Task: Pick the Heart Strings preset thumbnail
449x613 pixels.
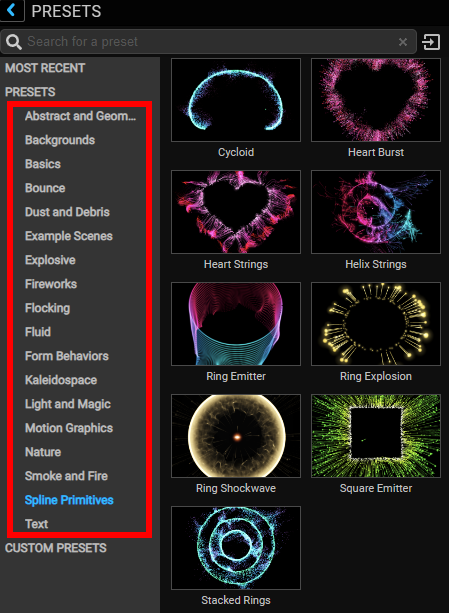Action: (236, 212)
